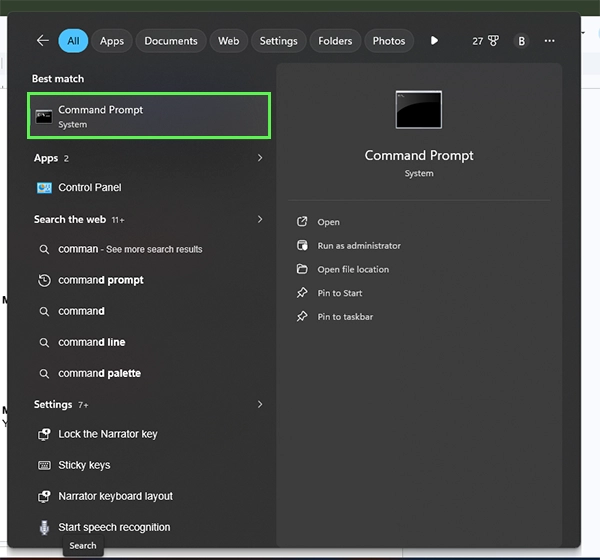Open the three-dot more options menu
Screen dimensions: 600x560
pos(549,41)
